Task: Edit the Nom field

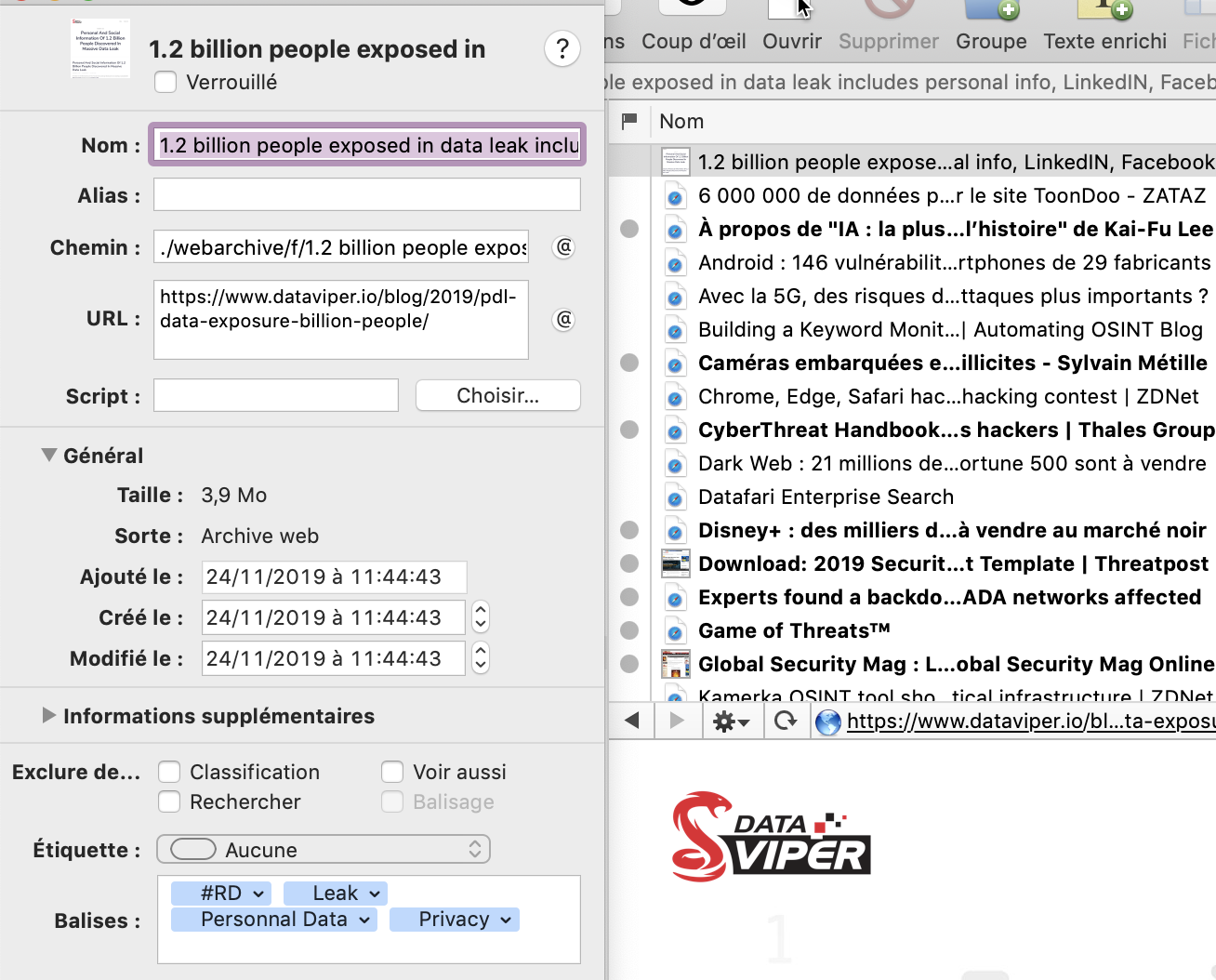Action: click(368, 145)
